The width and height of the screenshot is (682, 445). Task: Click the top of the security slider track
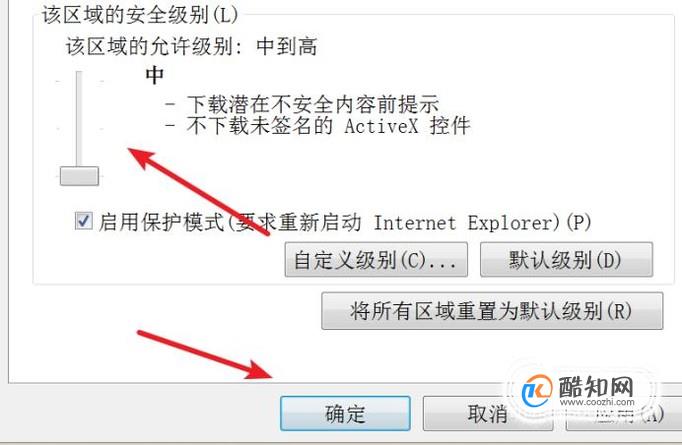pyautogui.click(x=79, y=75)
